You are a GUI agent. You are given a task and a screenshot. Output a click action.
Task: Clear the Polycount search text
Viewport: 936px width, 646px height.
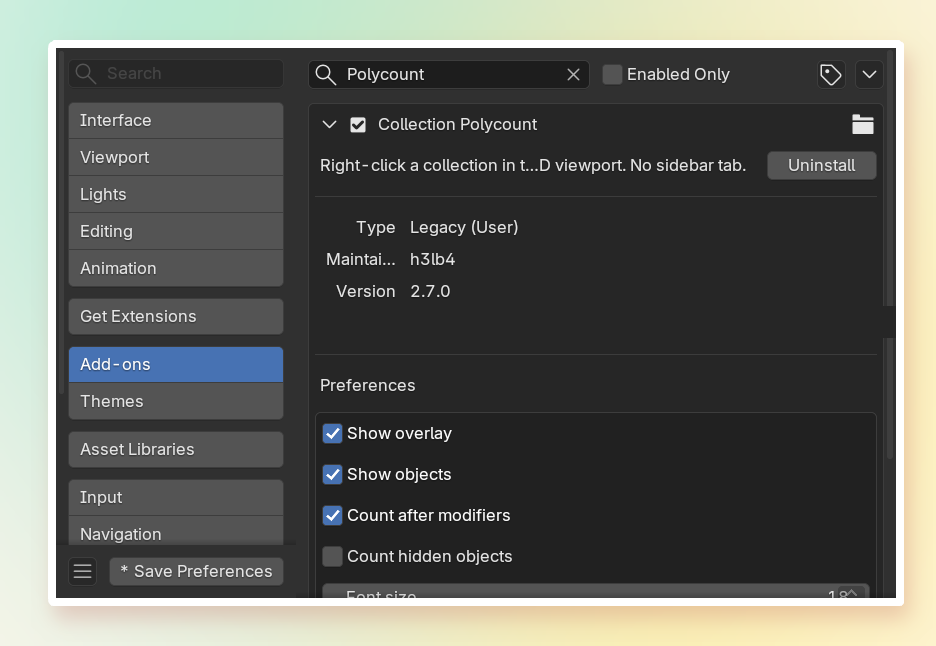(573, 75)
